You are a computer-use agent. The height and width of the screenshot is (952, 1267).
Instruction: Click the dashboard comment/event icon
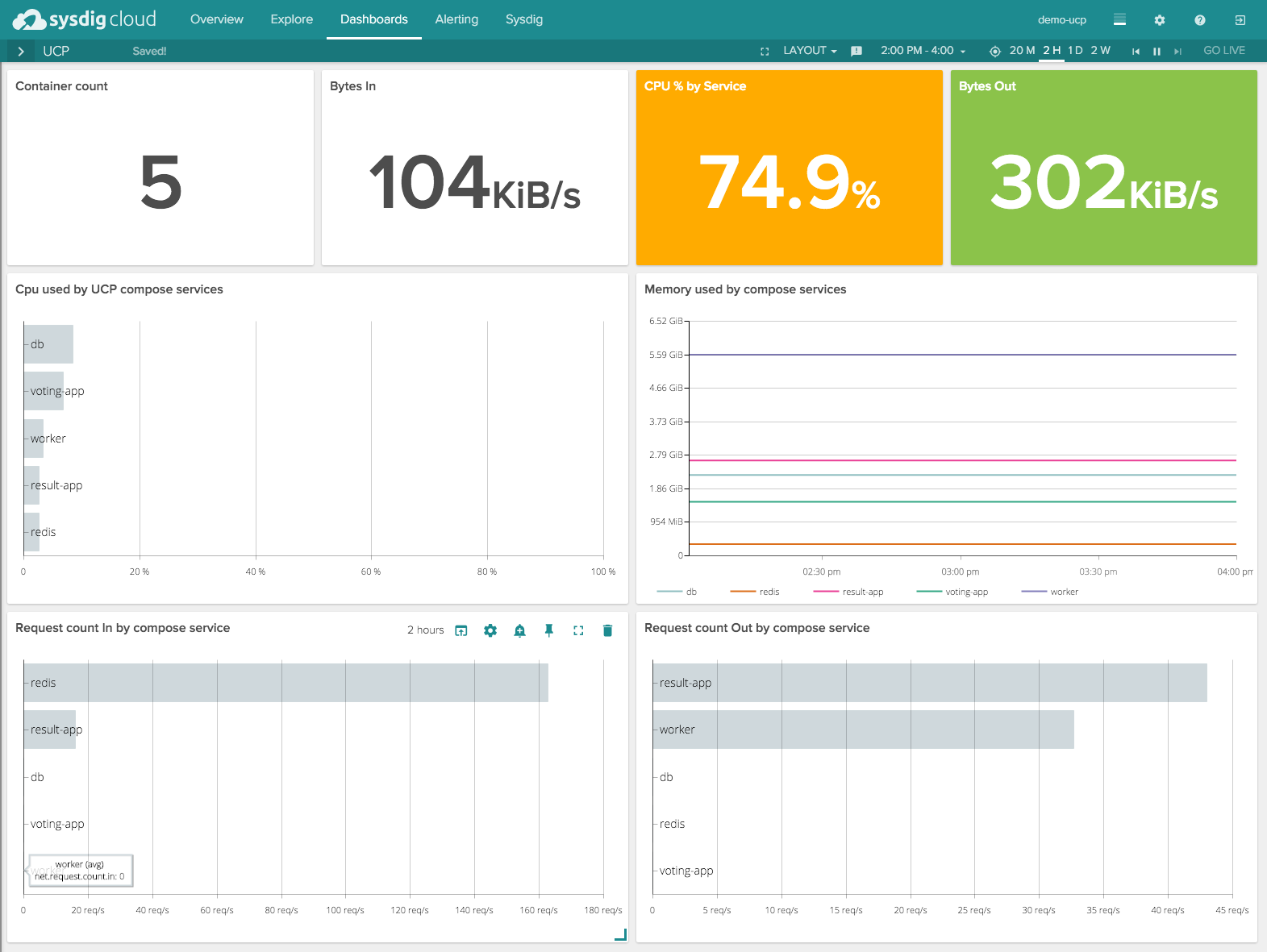coord(856,51)
